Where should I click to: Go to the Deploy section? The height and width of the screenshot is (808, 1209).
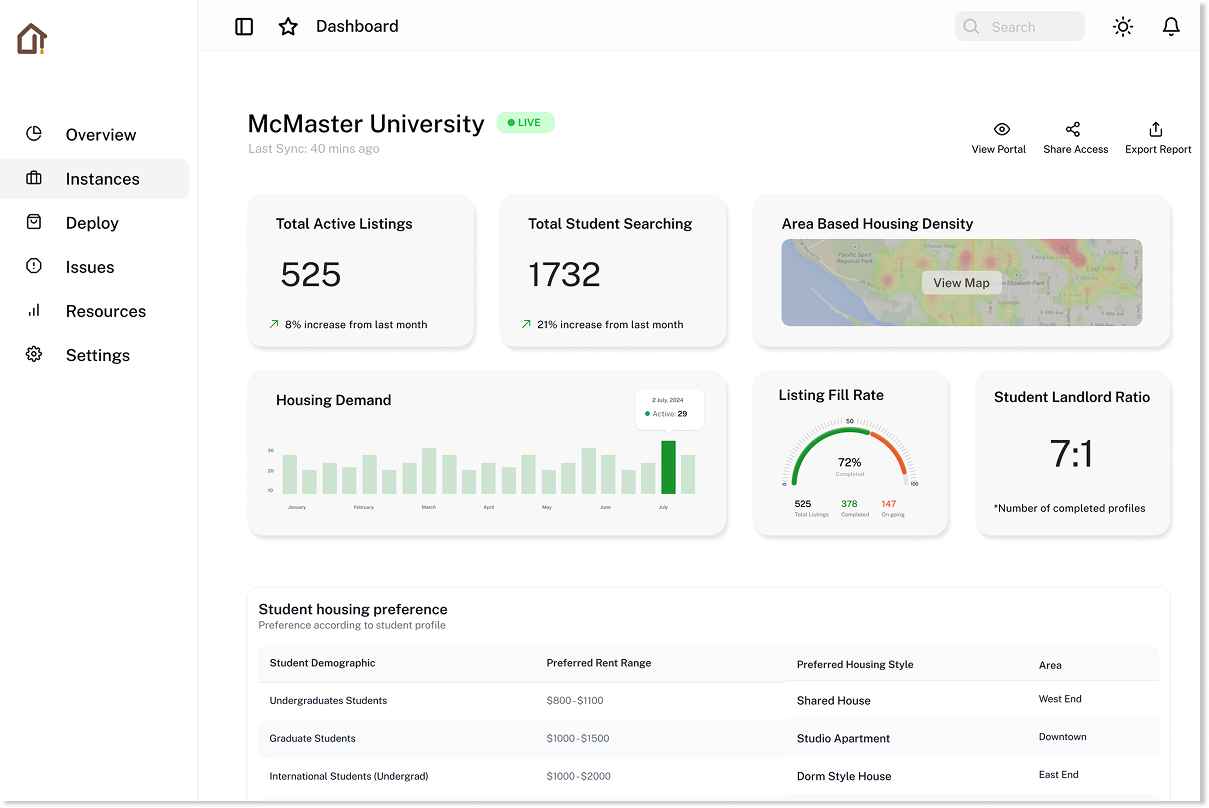point(92,223)
